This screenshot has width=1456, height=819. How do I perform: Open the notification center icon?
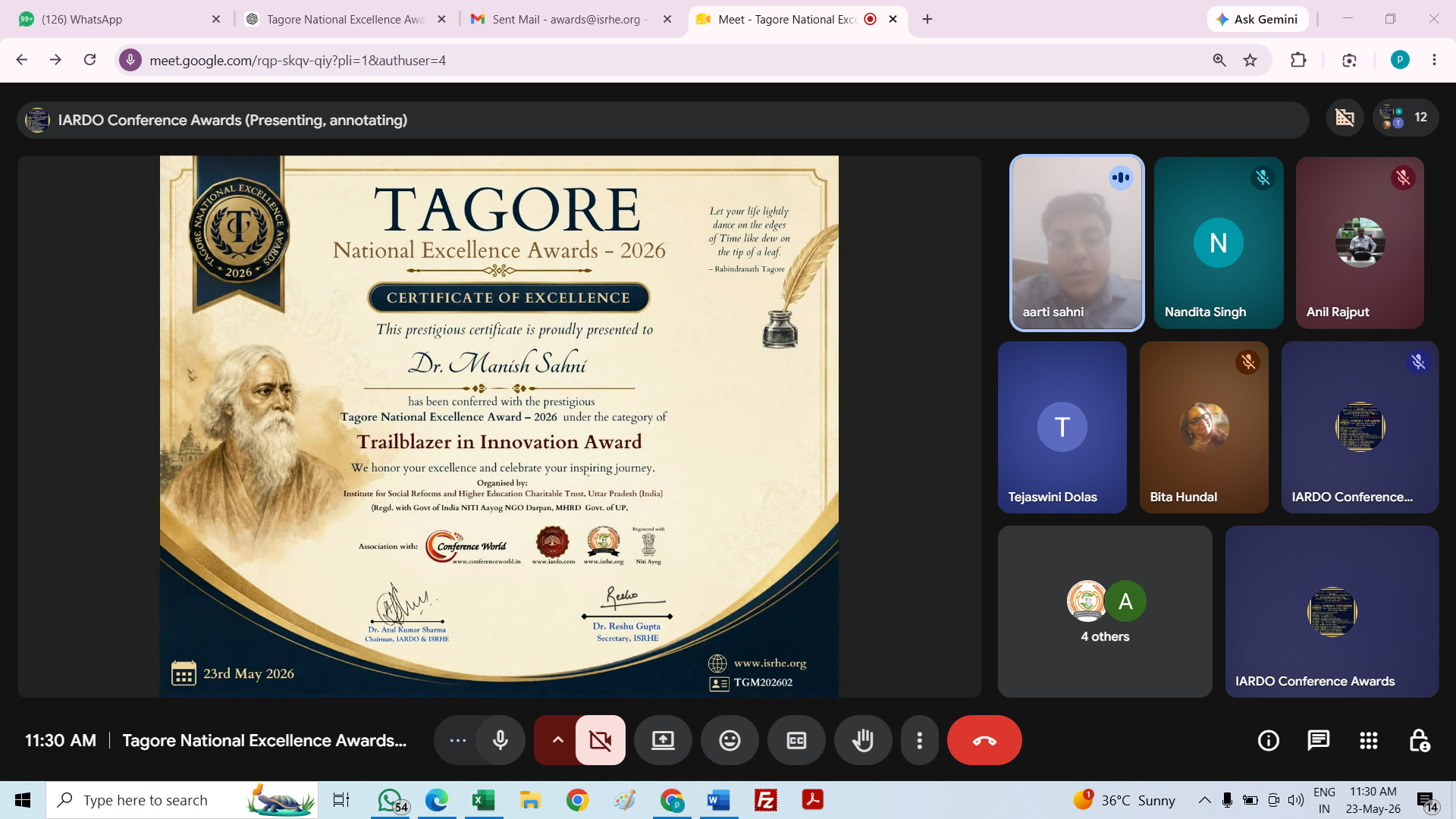(1427, 801)
